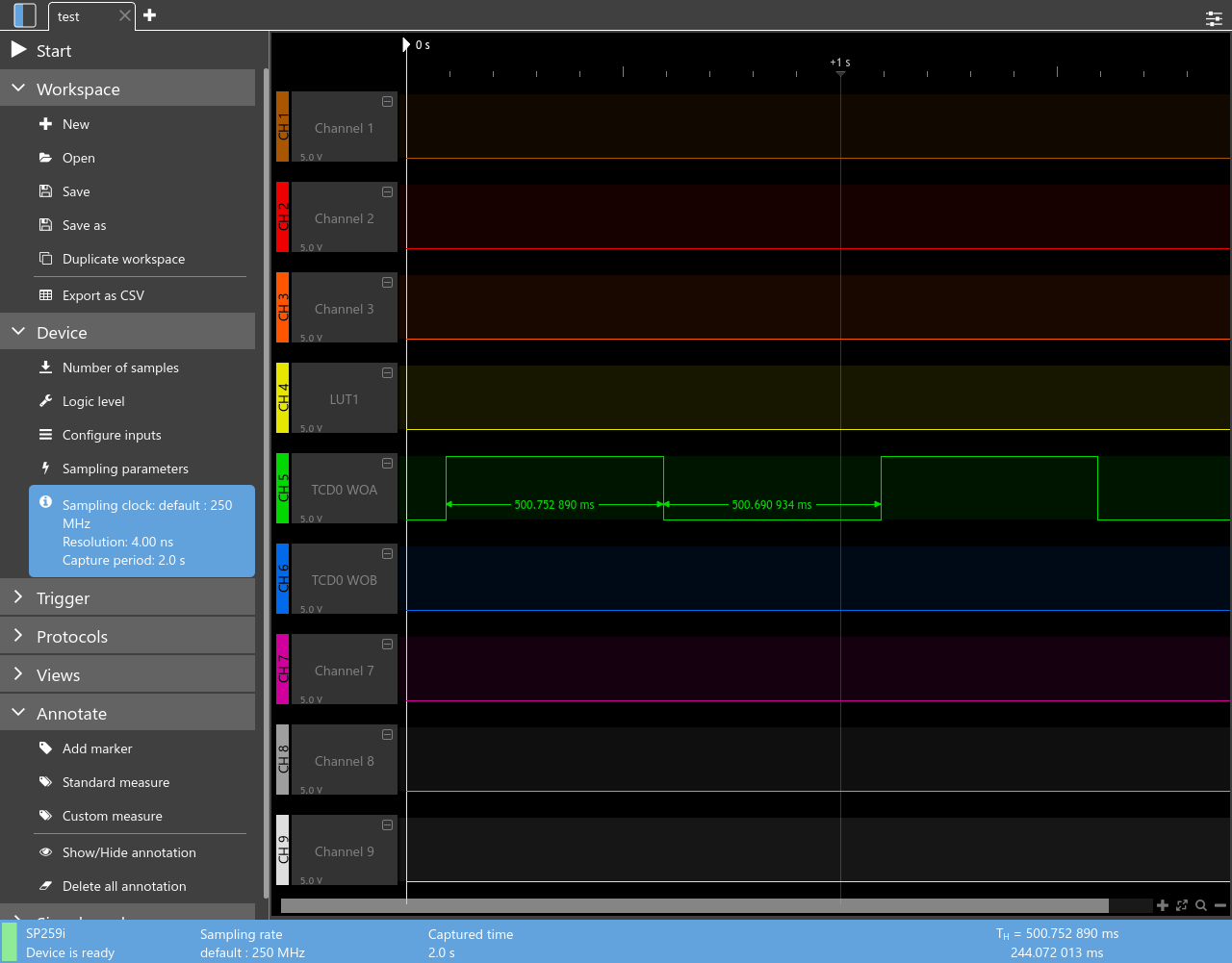The image size is (1232, 963).
Task: Add a new tab with plus icon
Action: point(149,15)
